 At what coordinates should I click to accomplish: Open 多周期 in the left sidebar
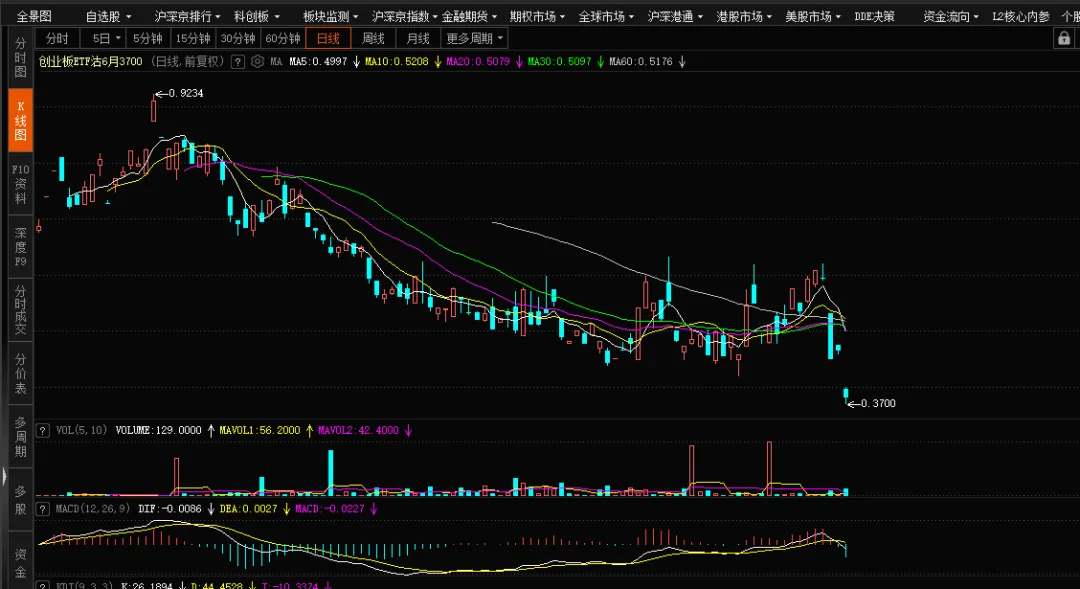[21, 437]
